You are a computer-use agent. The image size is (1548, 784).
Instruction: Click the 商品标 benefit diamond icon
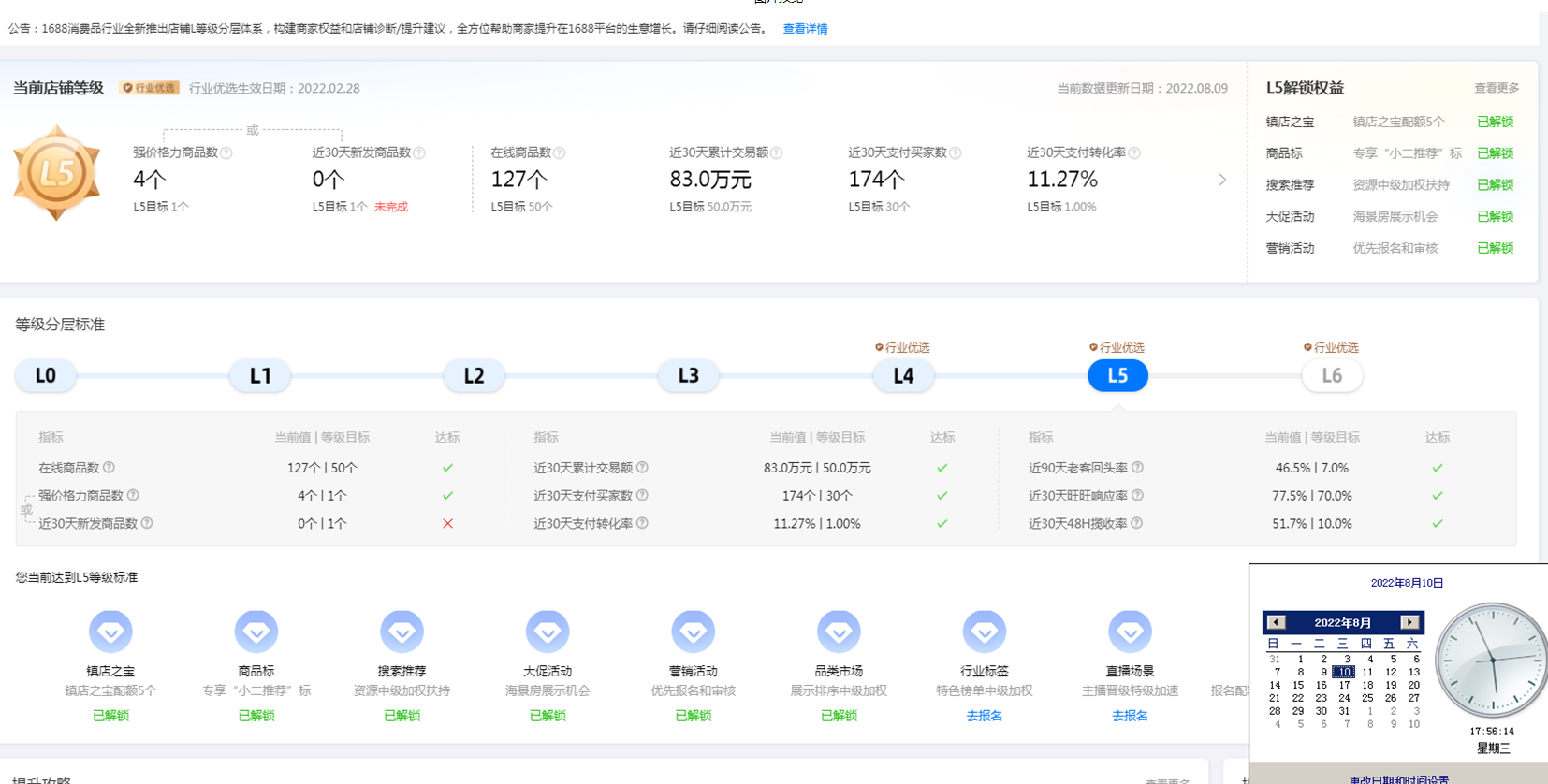[x=256, y=632]
